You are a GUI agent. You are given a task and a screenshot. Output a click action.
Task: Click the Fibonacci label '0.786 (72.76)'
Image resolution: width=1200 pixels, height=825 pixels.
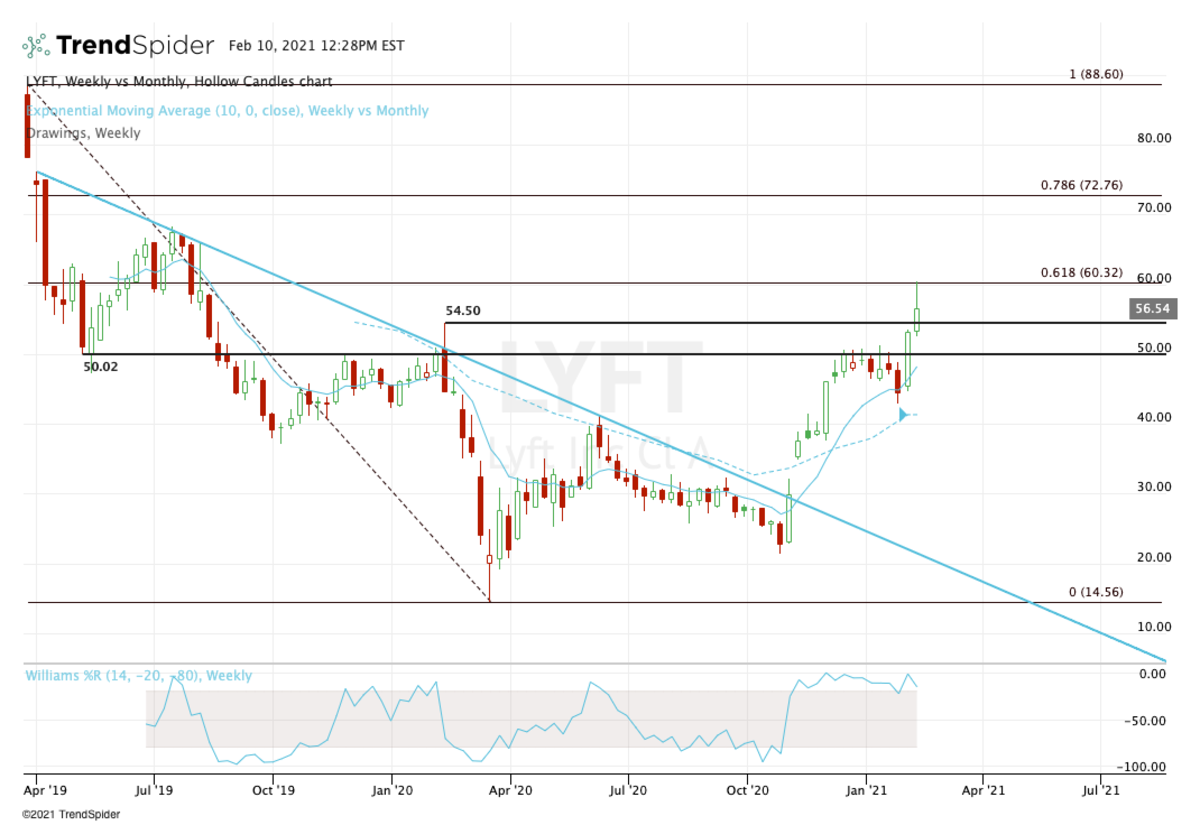point(1082,186)
